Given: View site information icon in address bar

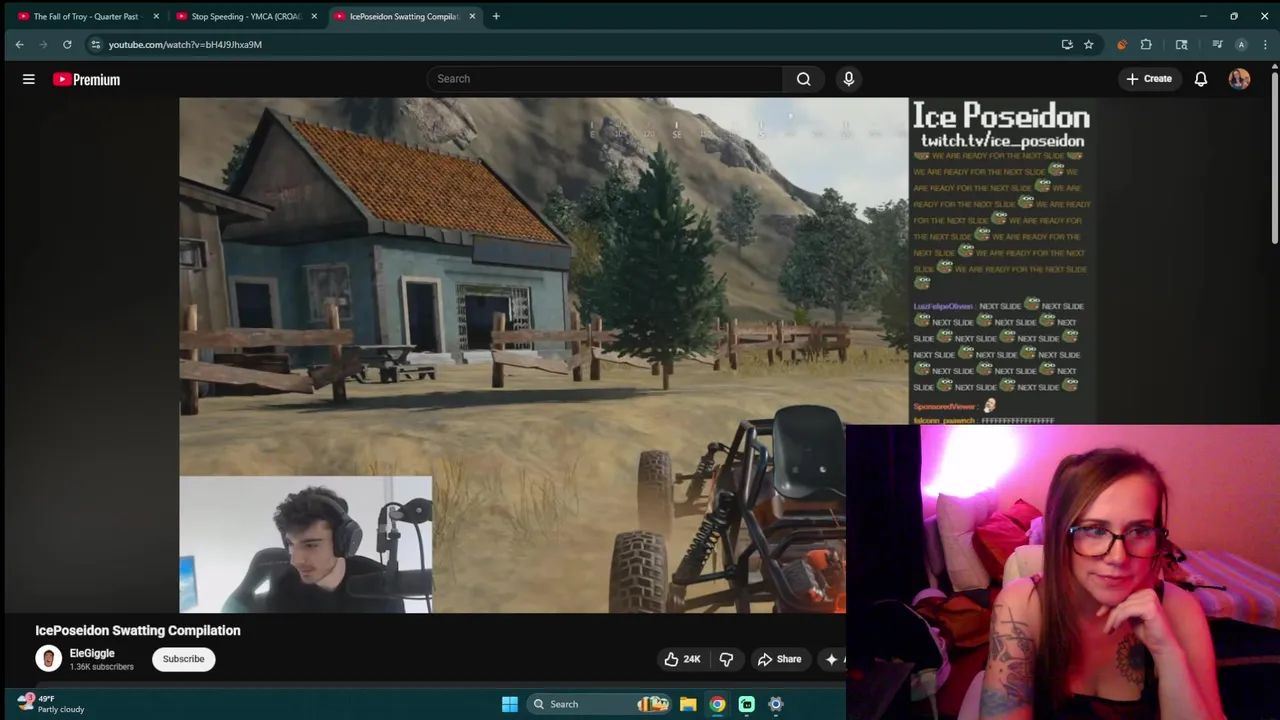Looking at the screenshot, I should 95,44.
